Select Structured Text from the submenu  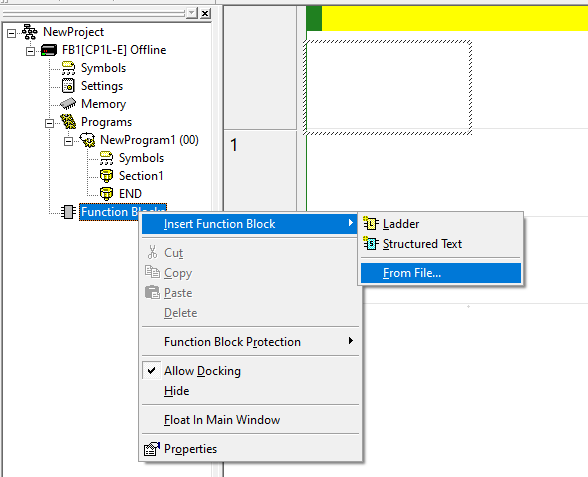coord(441,244)
